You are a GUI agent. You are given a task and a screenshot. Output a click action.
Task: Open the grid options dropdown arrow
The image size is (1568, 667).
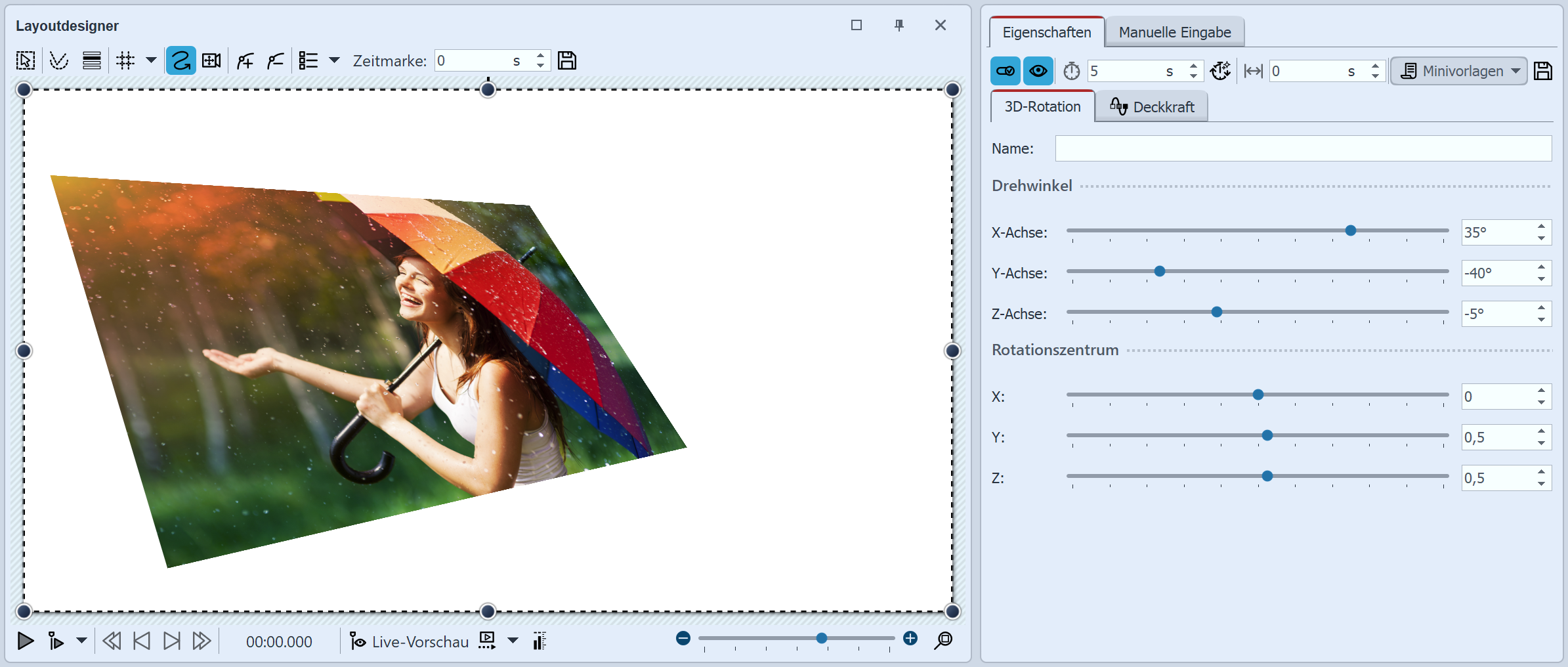coord(152,60)
